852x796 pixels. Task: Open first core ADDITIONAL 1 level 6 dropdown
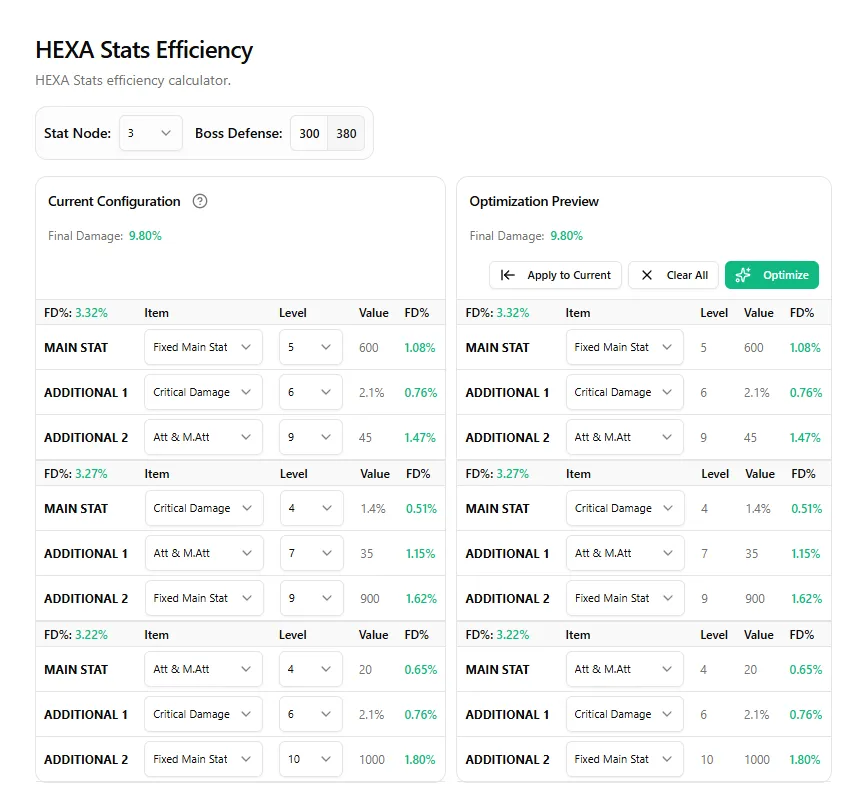[311, 392]
